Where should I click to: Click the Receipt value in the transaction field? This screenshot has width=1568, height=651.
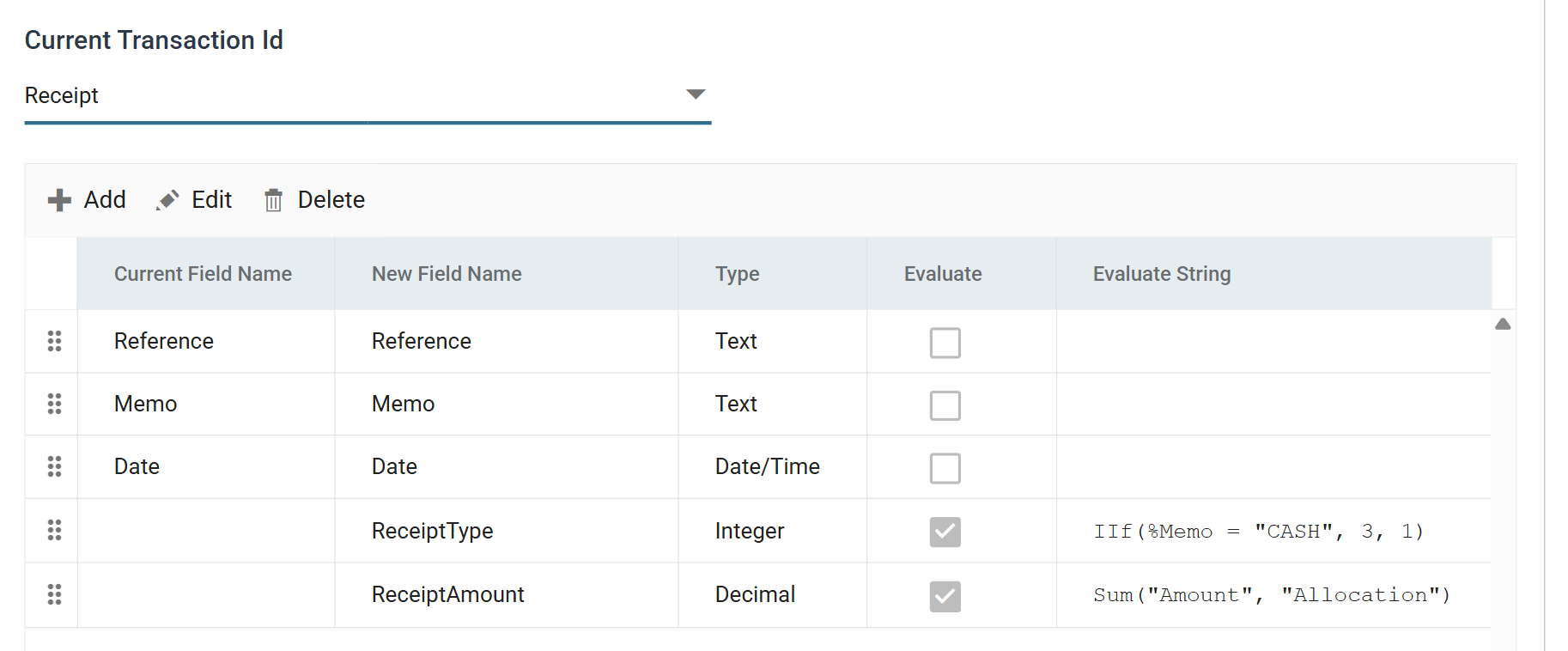62,95
